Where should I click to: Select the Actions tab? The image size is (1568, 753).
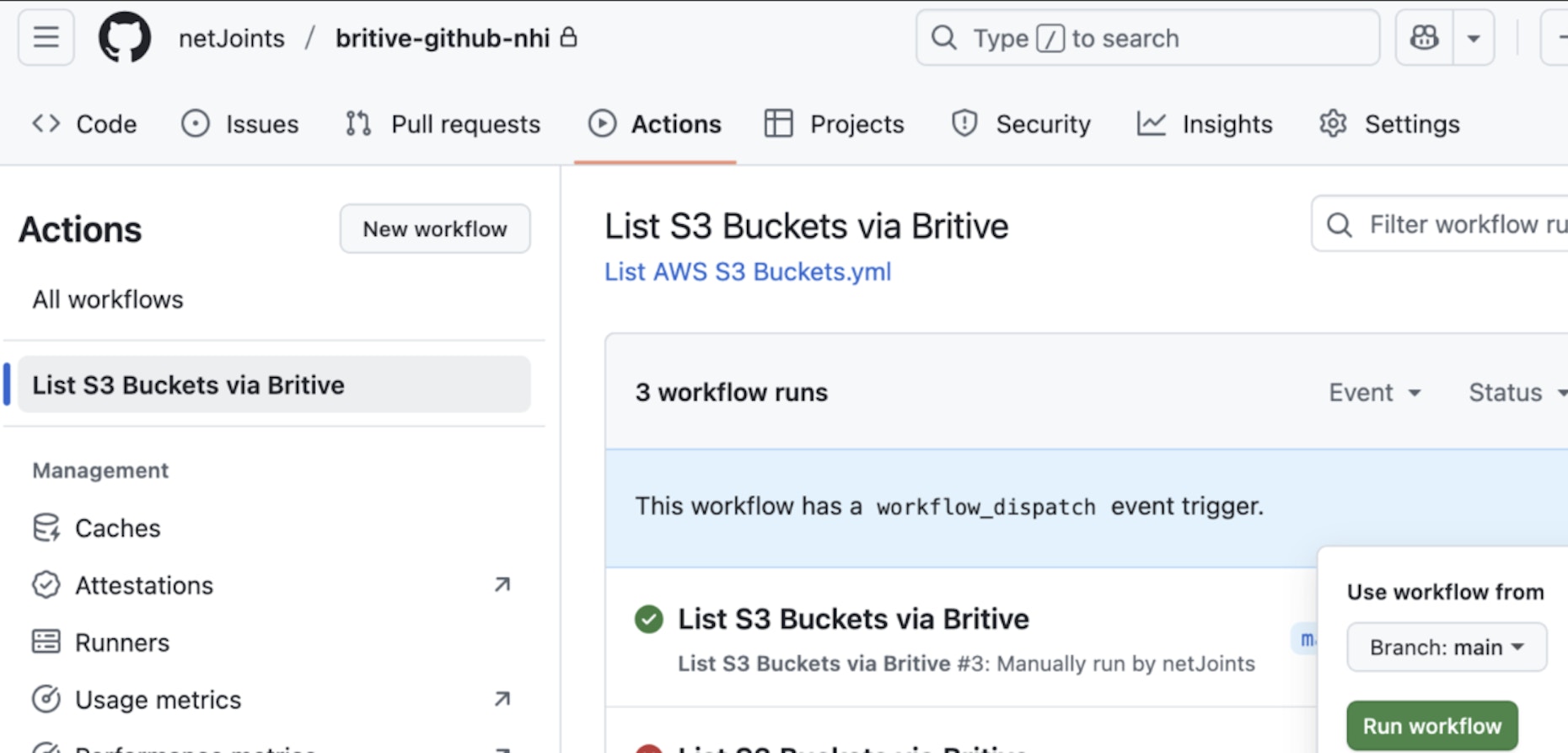click(x=655, y=124)
